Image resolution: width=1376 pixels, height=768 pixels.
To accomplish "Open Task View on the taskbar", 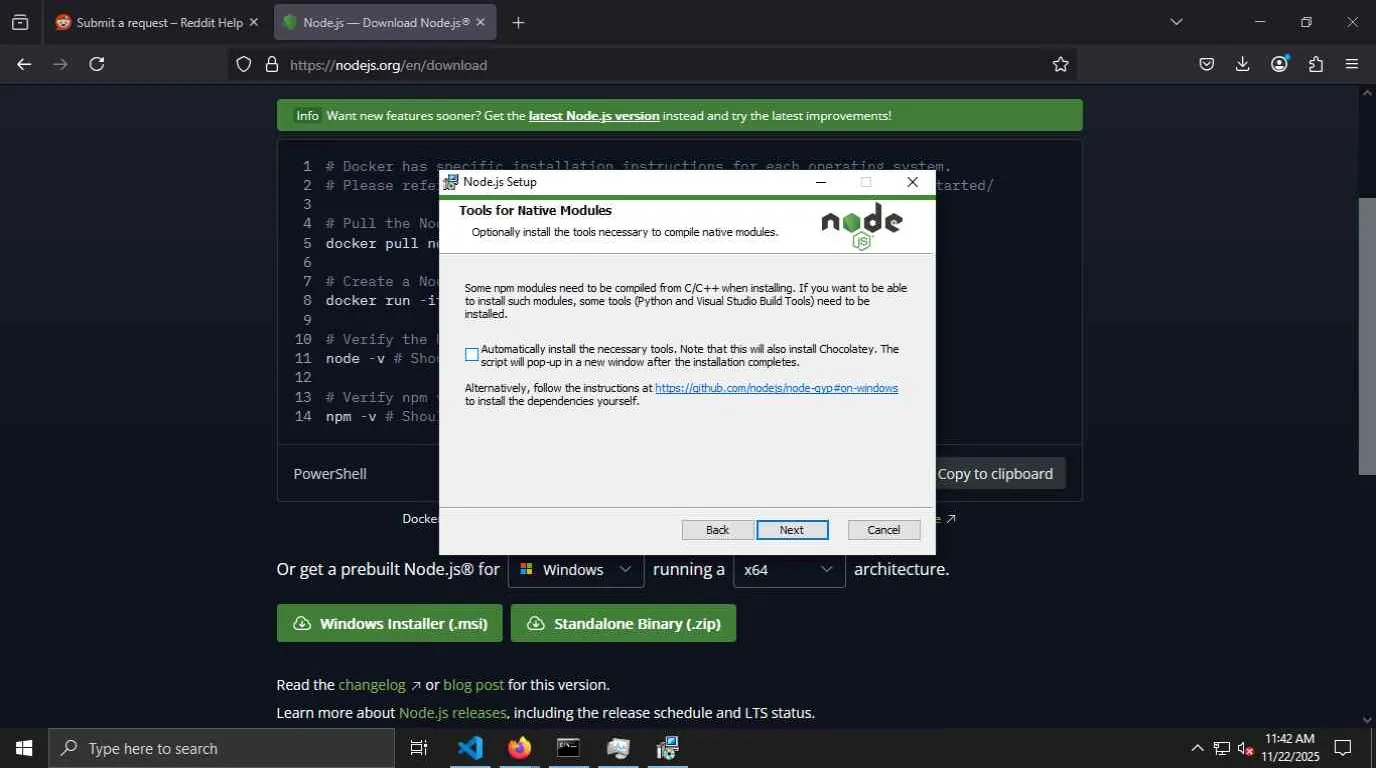I will 419,748.
